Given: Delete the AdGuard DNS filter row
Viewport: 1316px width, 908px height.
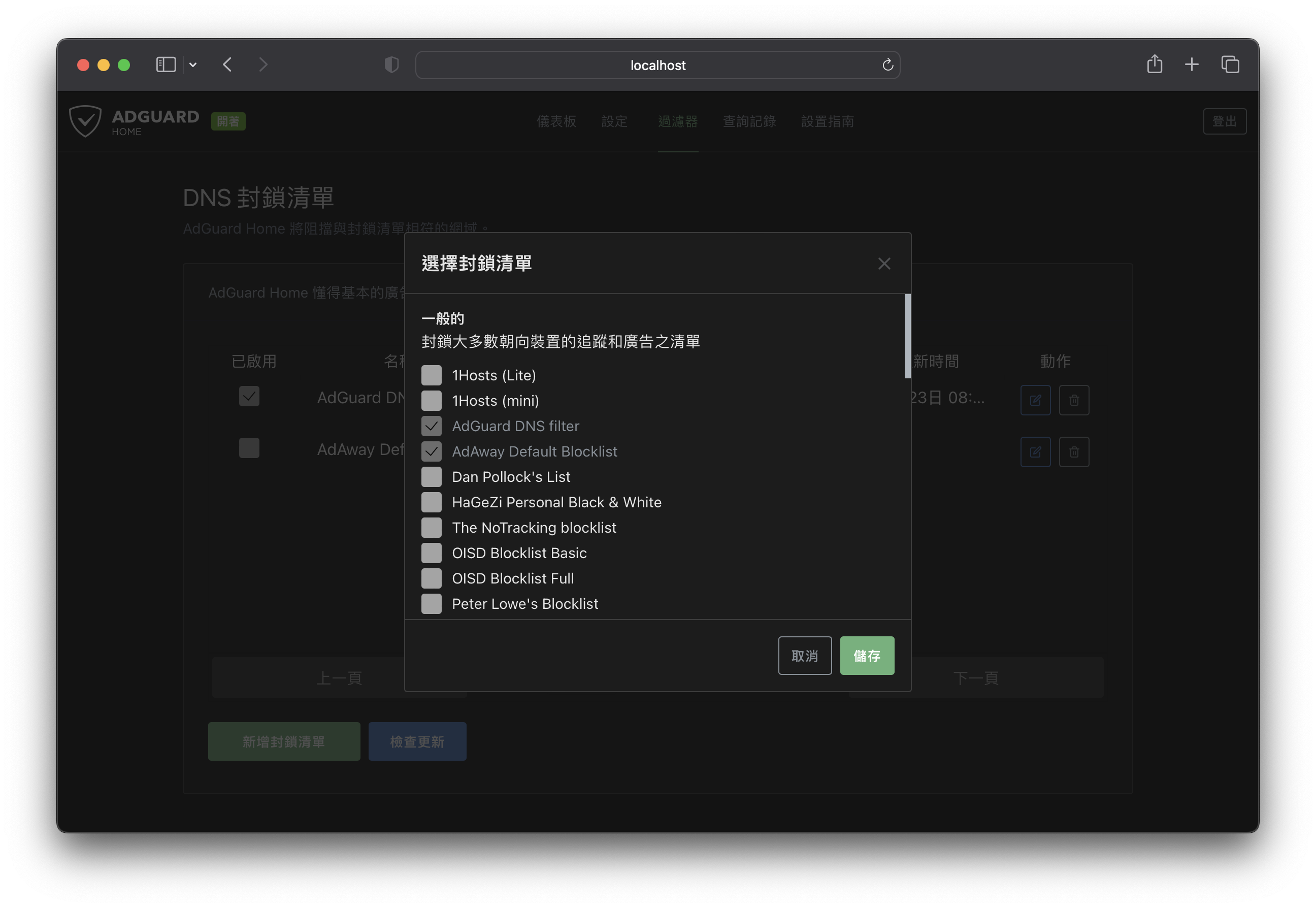Looking at the screenshot, I should tap(1074, 400).
